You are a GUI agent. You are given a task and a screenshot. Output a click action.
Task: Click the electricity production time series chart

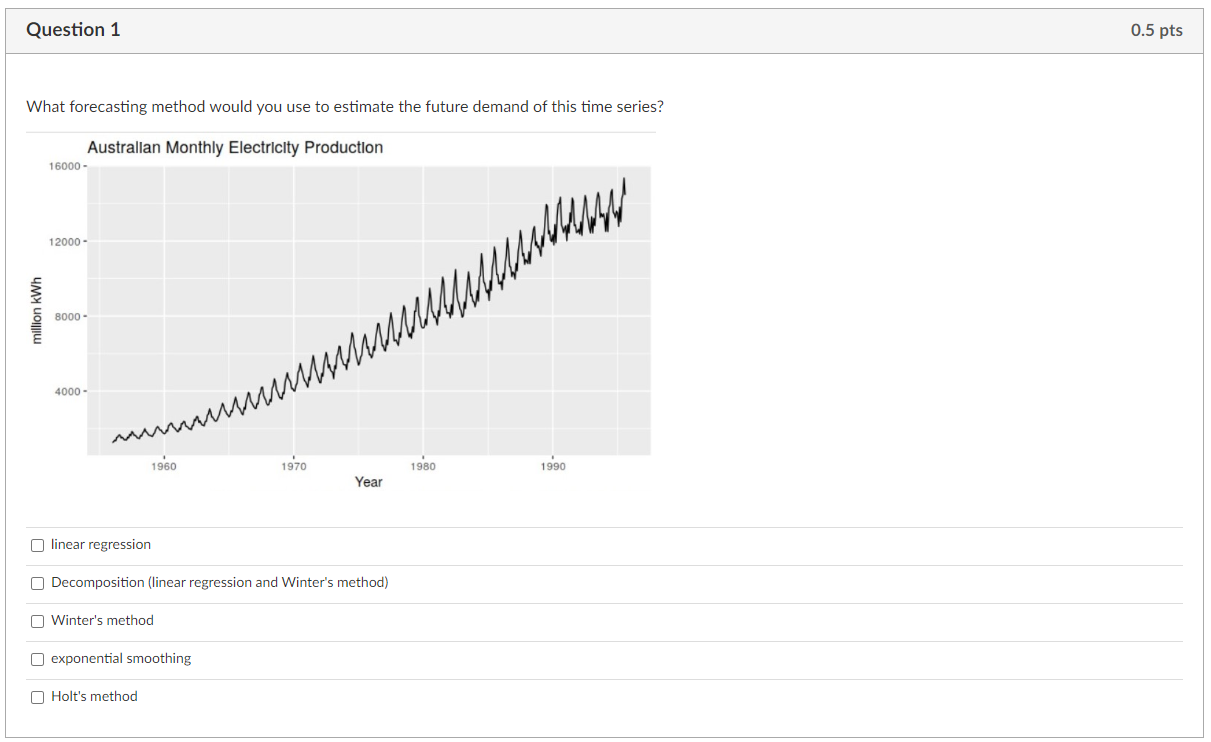370,305
